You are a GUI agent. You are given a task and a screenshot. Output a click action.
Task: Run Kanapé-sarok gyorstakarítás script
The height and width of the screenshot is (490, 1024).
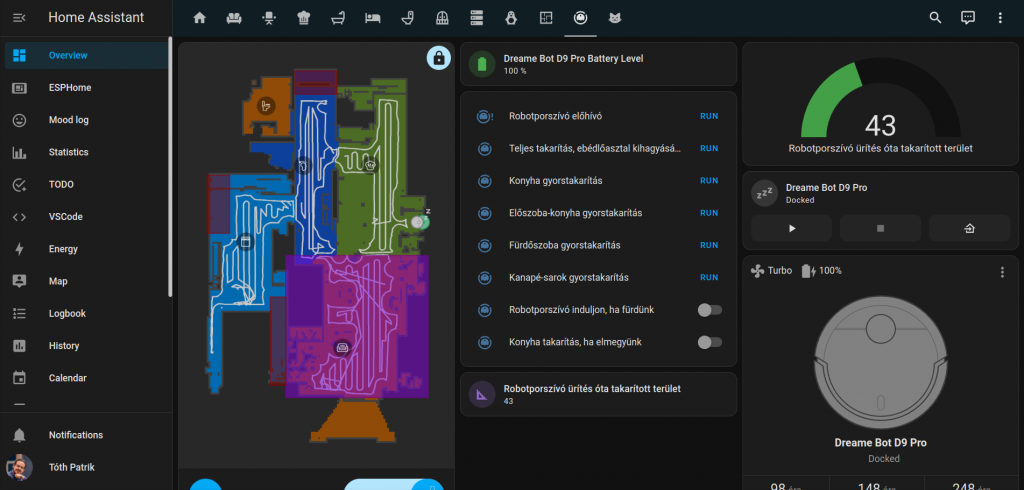[x=709, y=278]
